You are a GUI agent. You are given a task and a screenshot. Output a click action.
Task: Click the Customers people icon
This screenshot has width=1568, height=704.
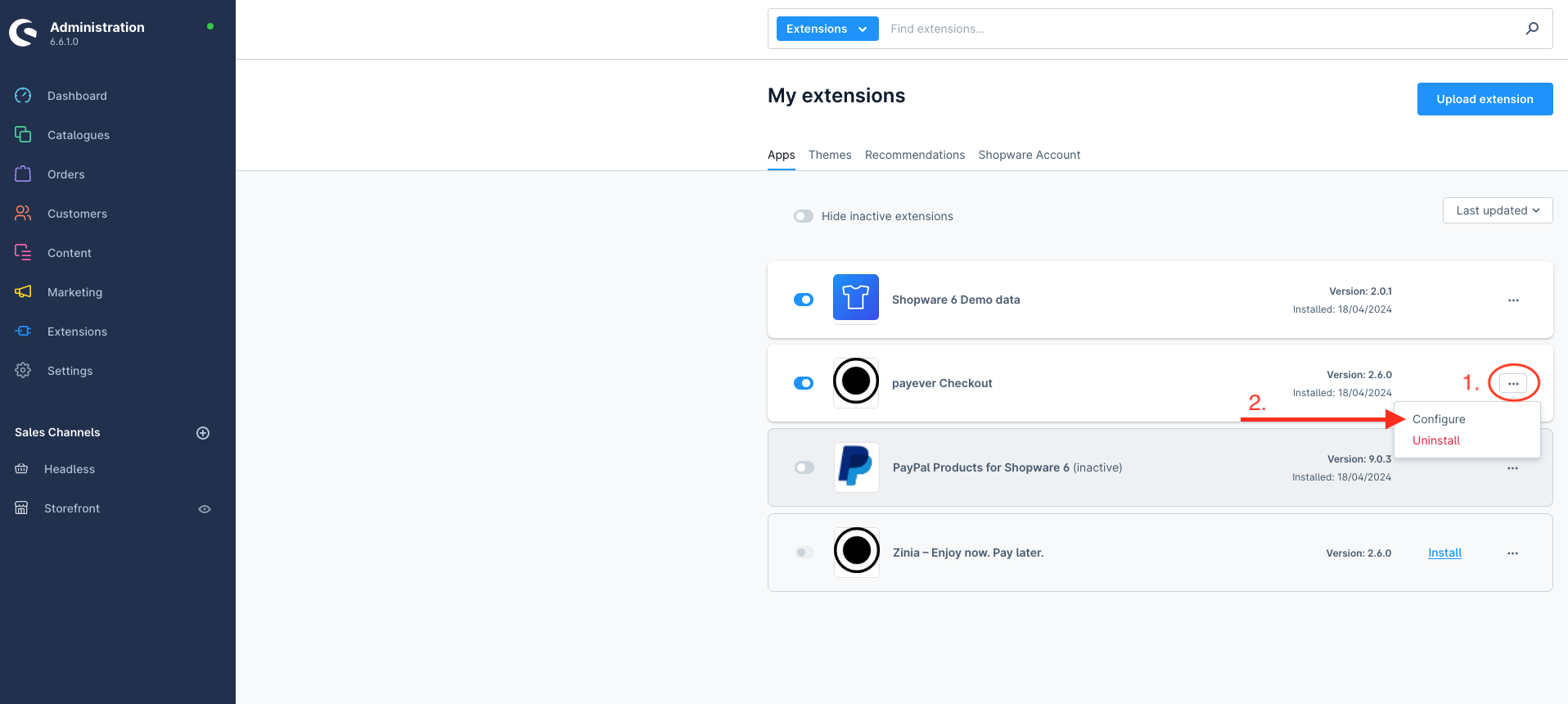point(23,214)
